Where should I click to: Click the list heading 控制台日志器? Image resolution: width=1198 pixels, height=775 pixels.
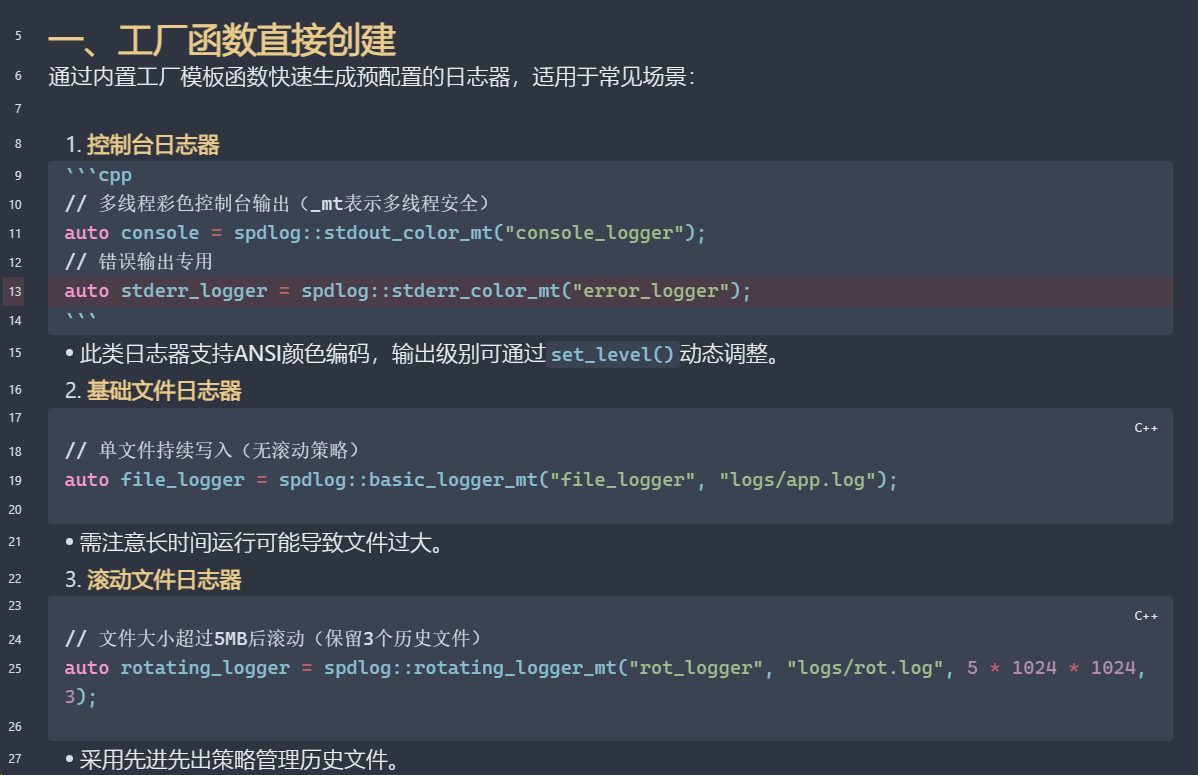(x=153, y=144)
